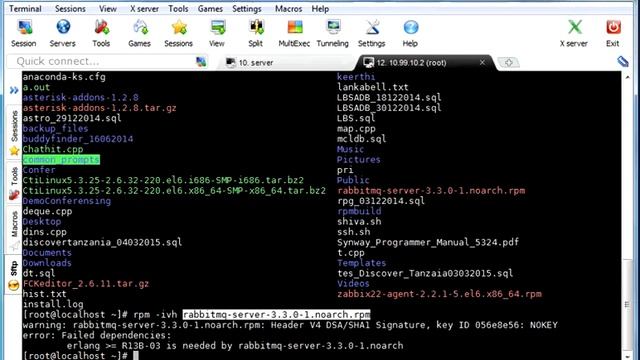Viewport: 640px width, 360px height.
Task: Click the DemoConferensing directory name
Action: [67, 201]
